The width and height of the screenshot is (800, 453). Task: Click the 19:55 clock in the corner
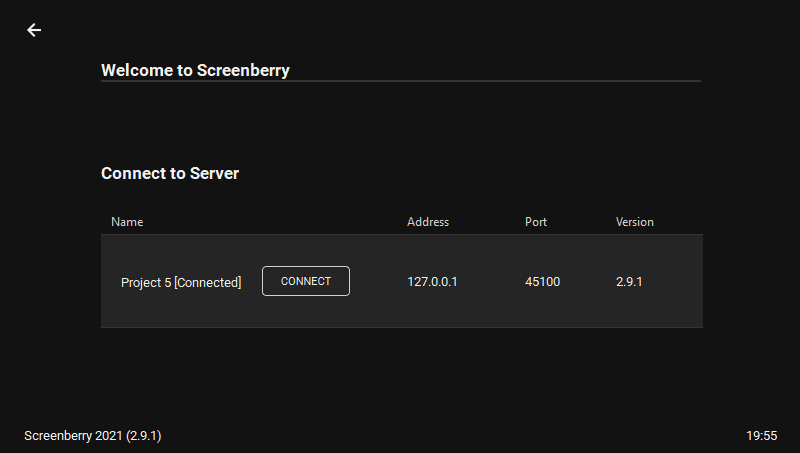point(762,436)
